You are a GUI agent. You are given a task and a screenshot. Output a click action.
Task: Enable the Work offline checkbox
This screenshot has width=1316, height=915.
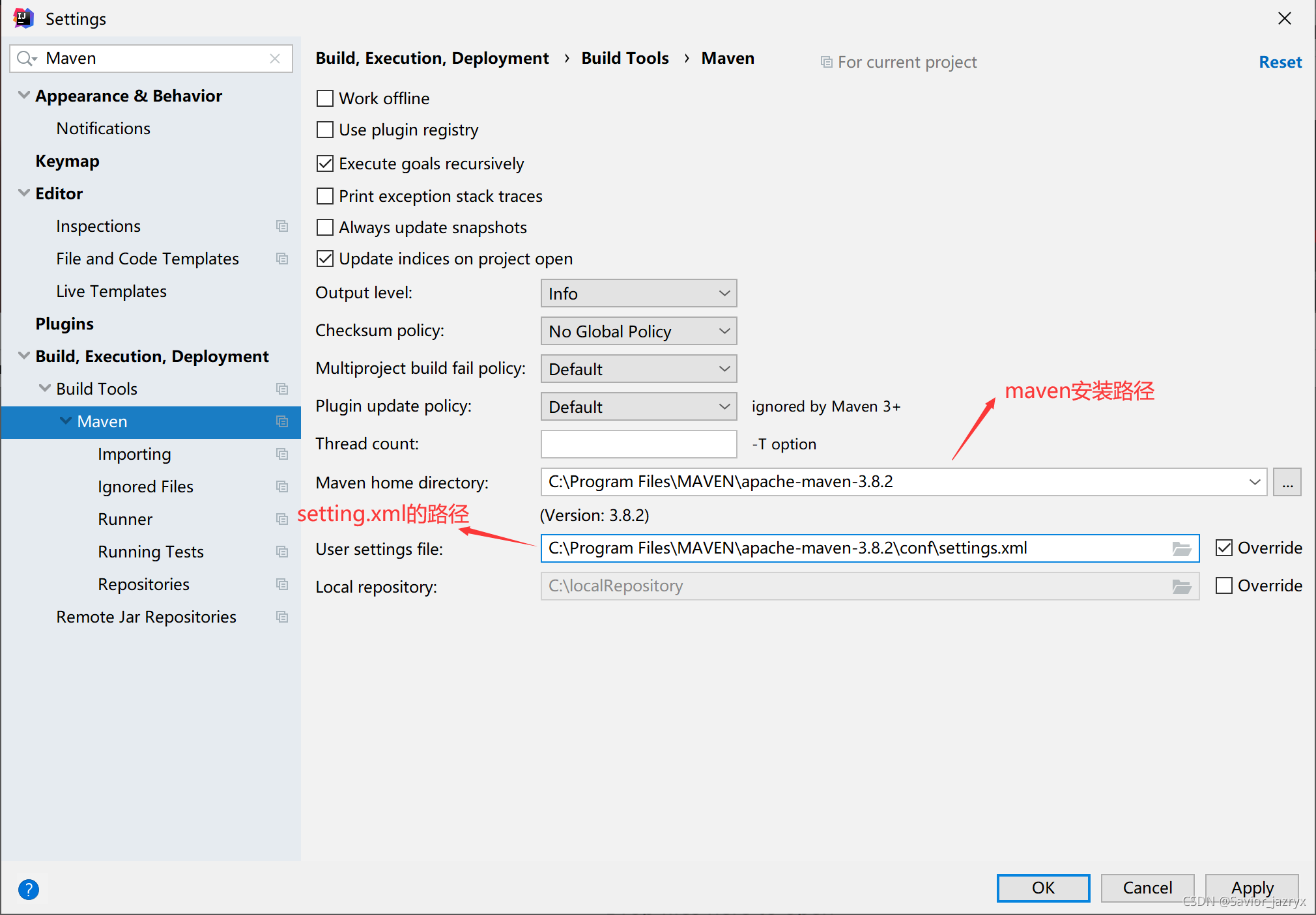coord(325,98)
